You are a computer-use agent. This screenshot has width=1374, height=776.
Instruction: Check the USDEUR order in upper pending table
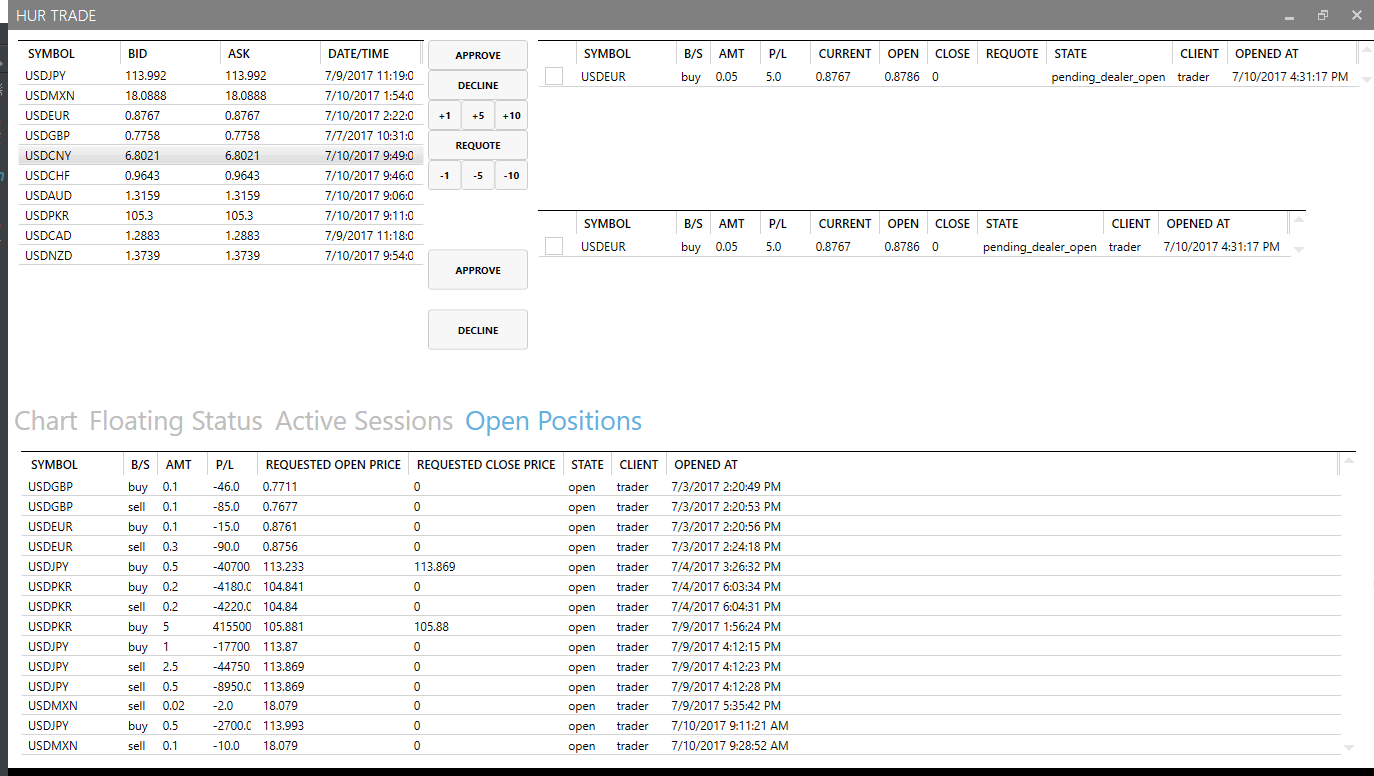click(554, 76)
